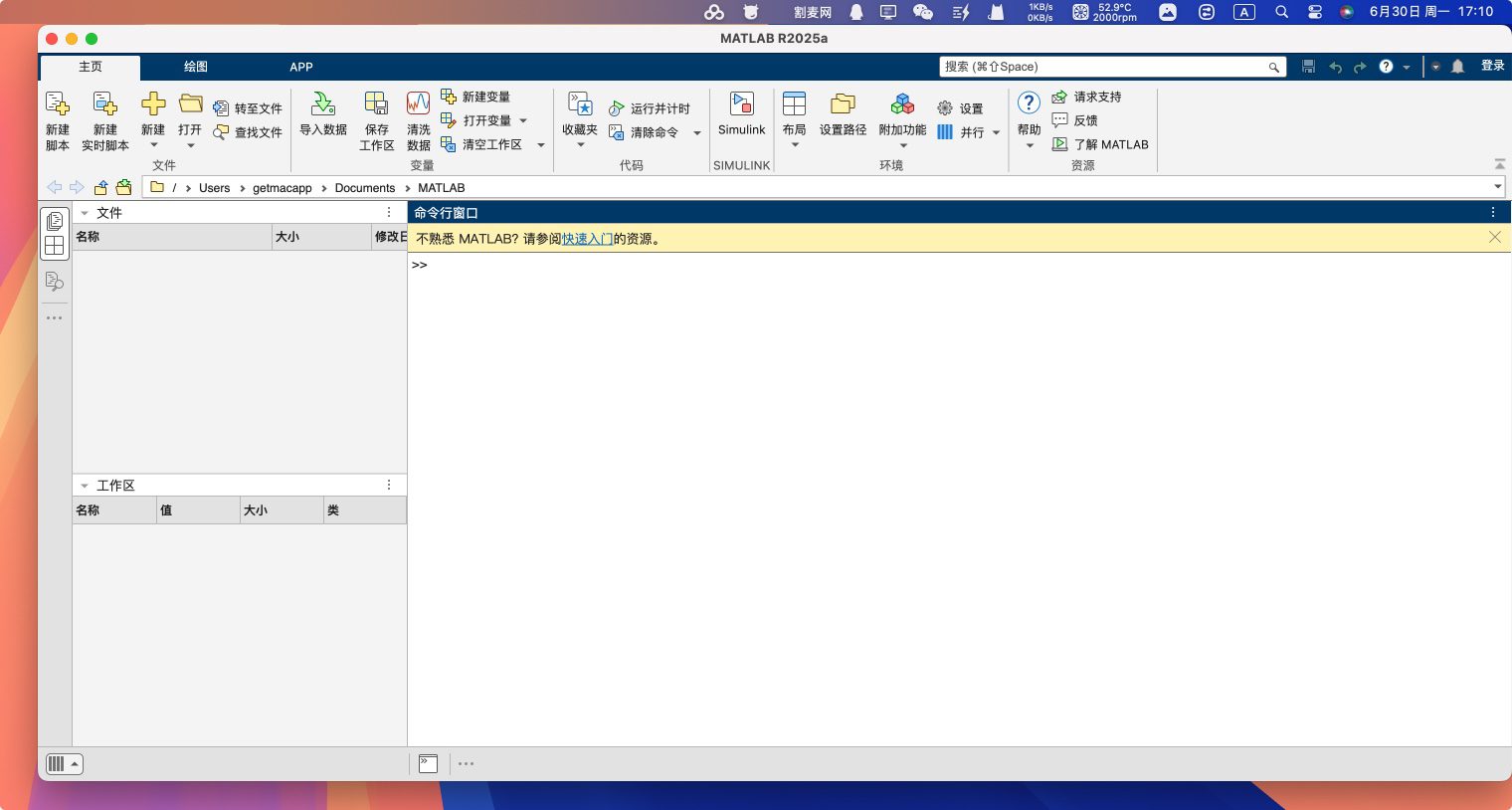
Task: Click the Import Data (导入数据) icon
Action: (323, 104)
